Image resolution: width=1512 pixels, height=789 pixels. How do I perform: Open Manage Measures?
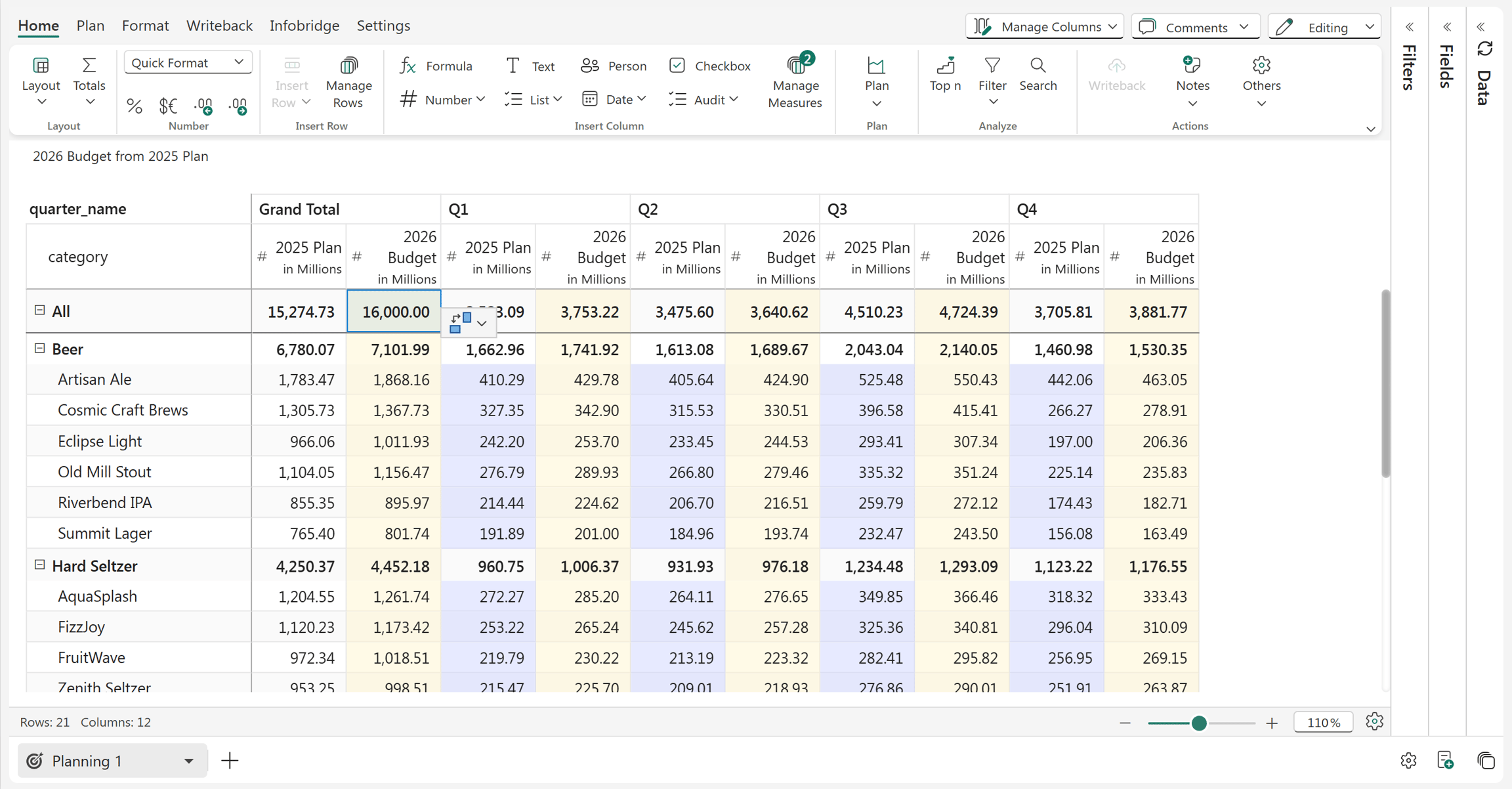click(x=795, y=81)
